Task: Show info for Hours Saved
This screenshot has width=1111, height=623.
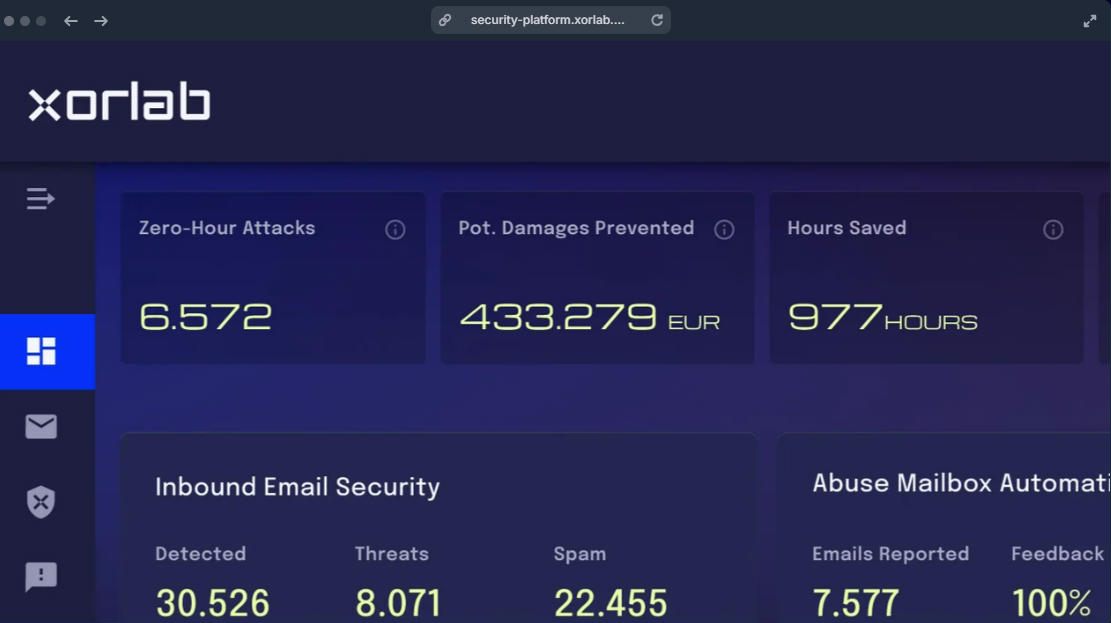Action: click(x=1054, y=230)
